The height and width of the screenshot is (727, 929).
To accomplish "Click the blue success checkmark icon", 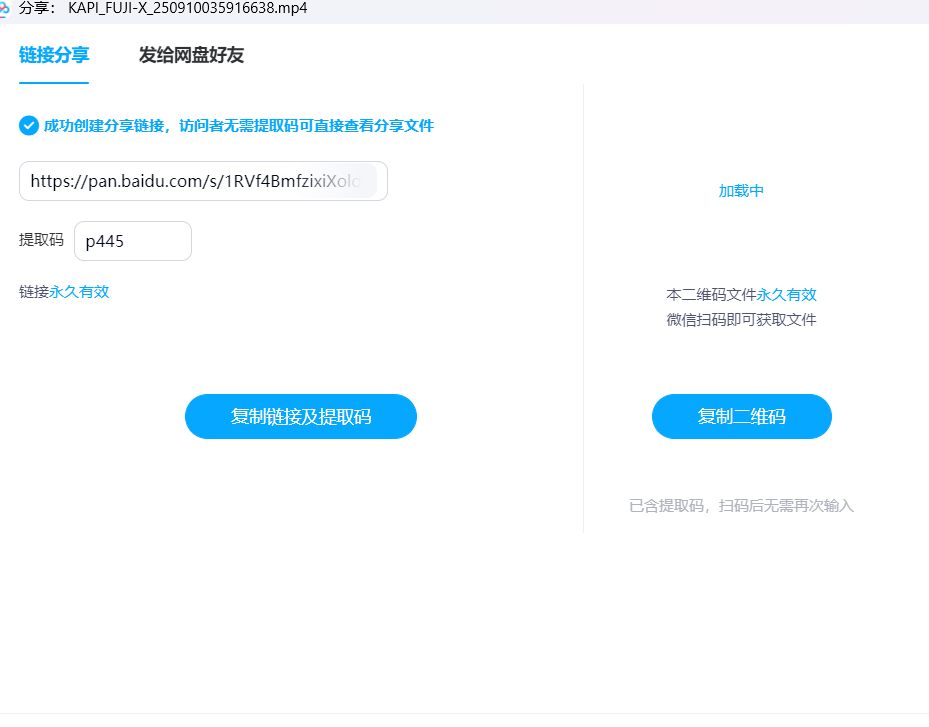I will [29, 126].
